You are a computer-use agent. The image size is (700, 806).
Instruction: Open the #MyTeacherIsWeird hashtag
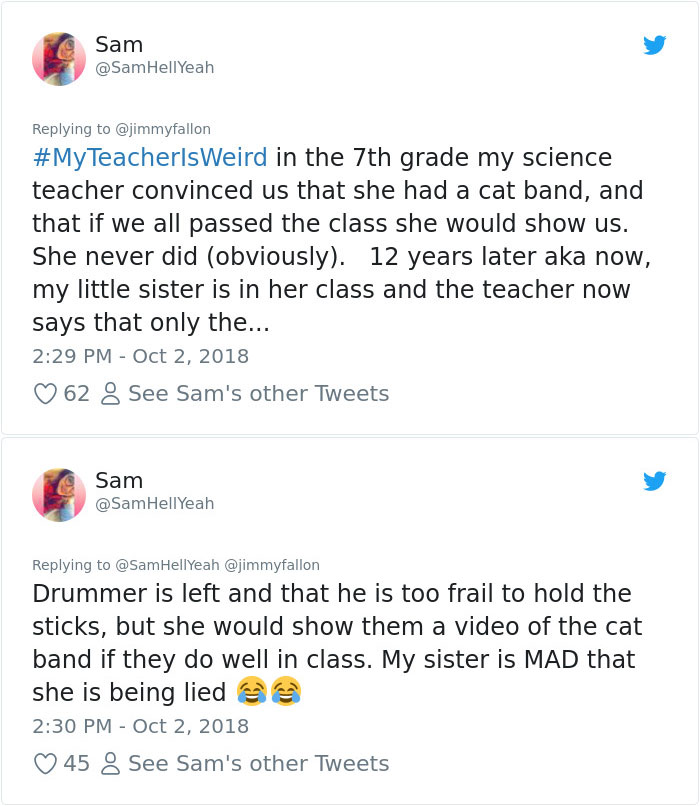[x=146, y=158]
